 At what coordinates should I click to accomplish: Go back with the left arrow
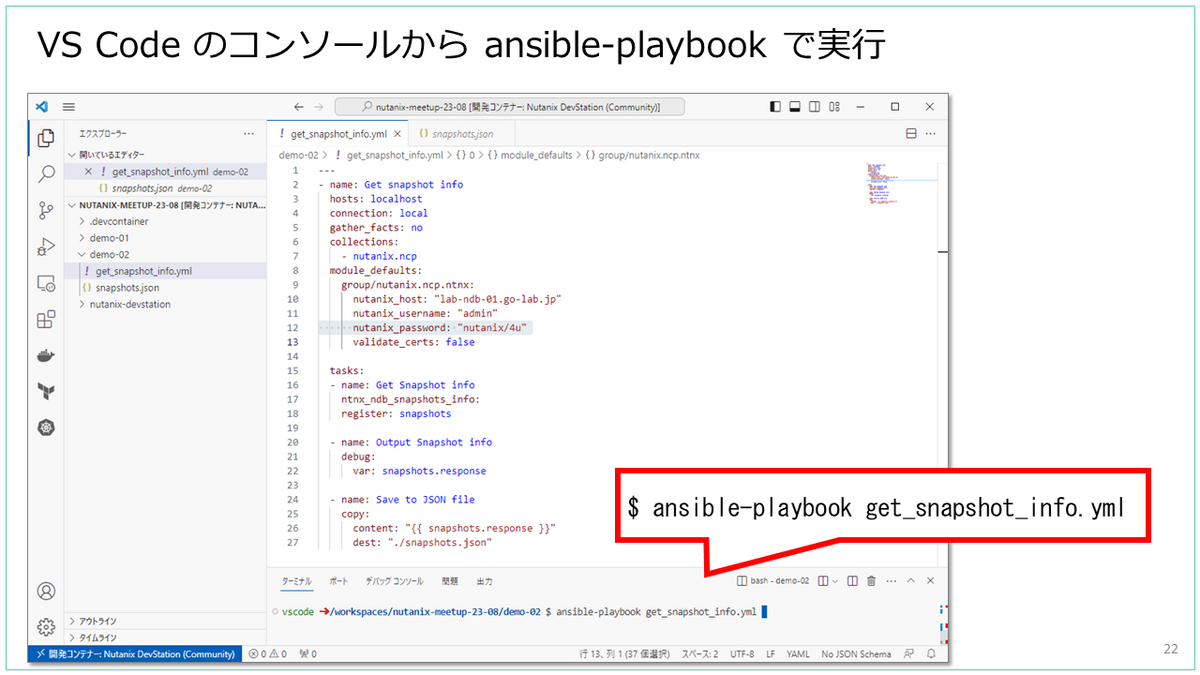click(298, 106)
